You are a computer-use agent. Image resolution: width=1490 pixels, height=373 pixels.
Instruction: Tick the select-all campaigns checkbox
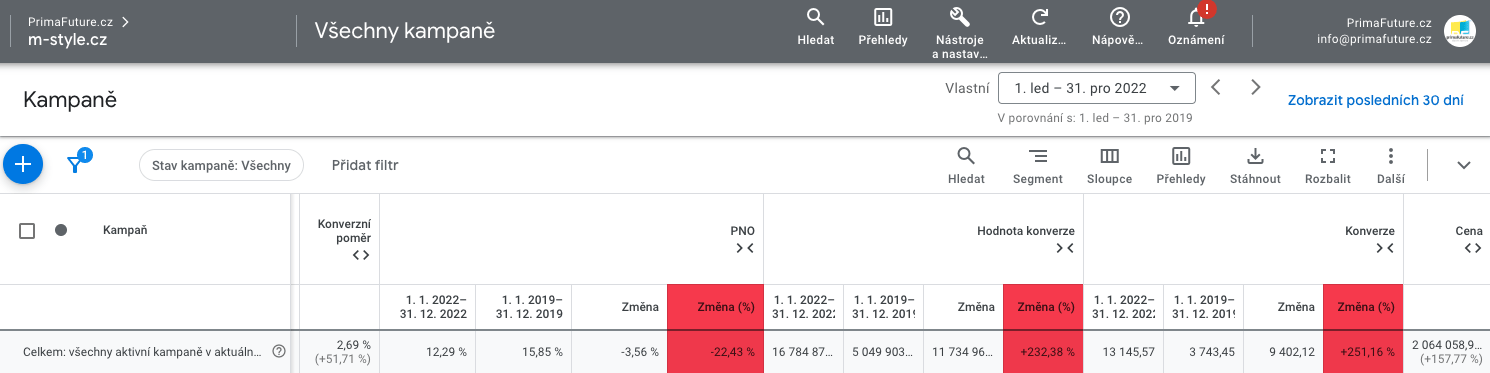[x=27, y=231]
